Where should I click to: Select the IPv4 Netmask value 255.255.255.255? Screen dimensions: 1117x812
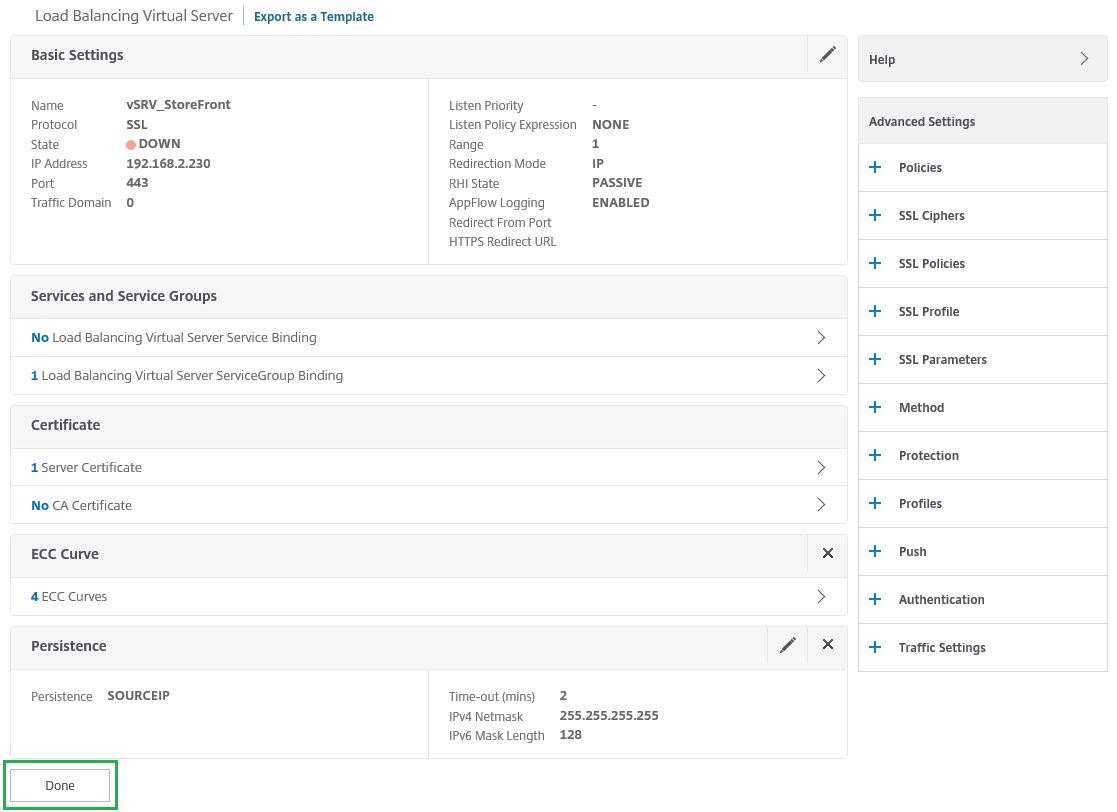[x=609, y=715]
